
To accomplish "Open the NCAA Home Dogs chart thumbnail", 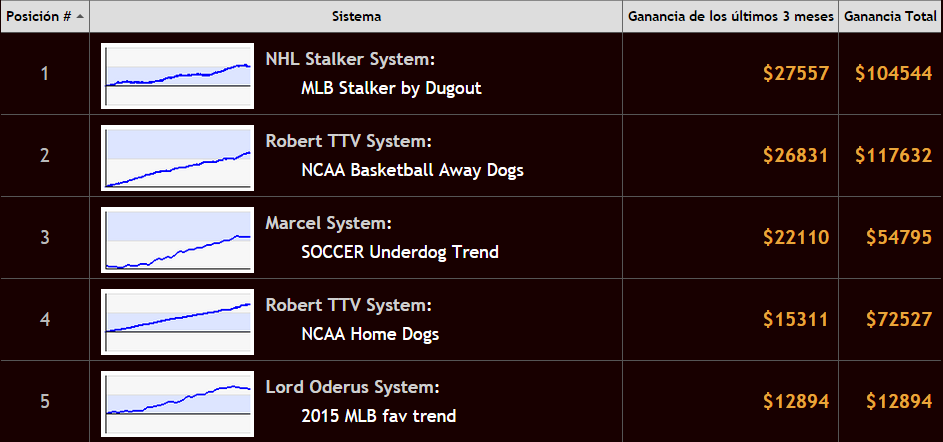I will tap(177, 322).
